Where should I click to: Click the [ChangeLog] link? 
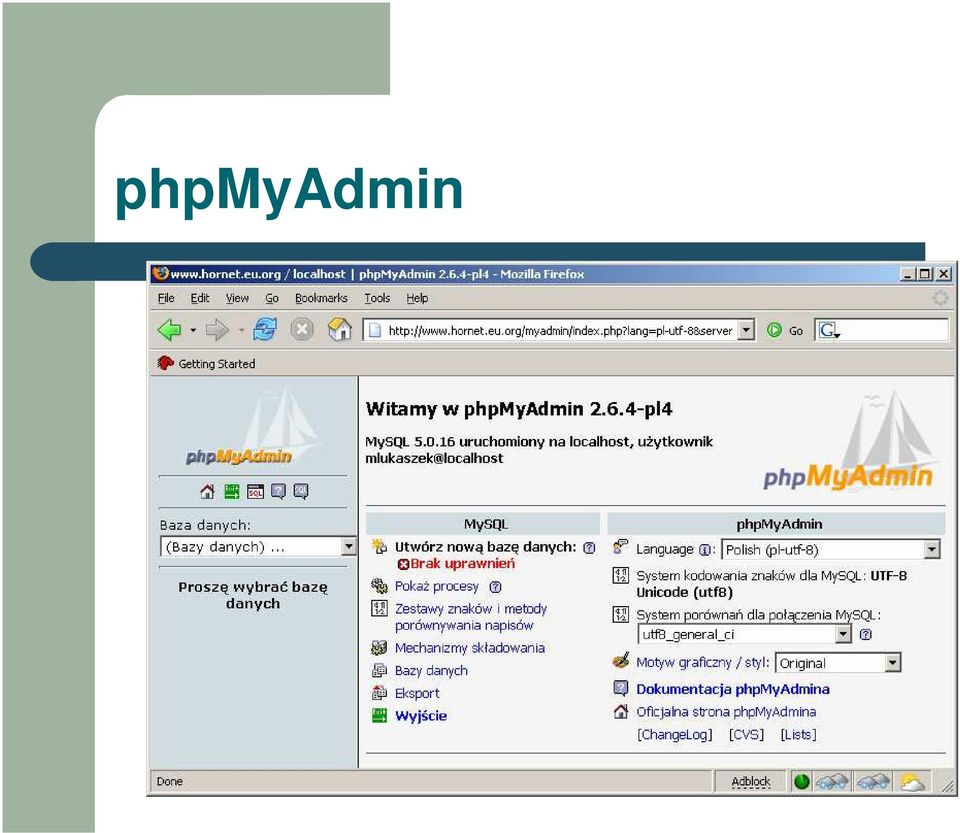[x=675, y=734]
